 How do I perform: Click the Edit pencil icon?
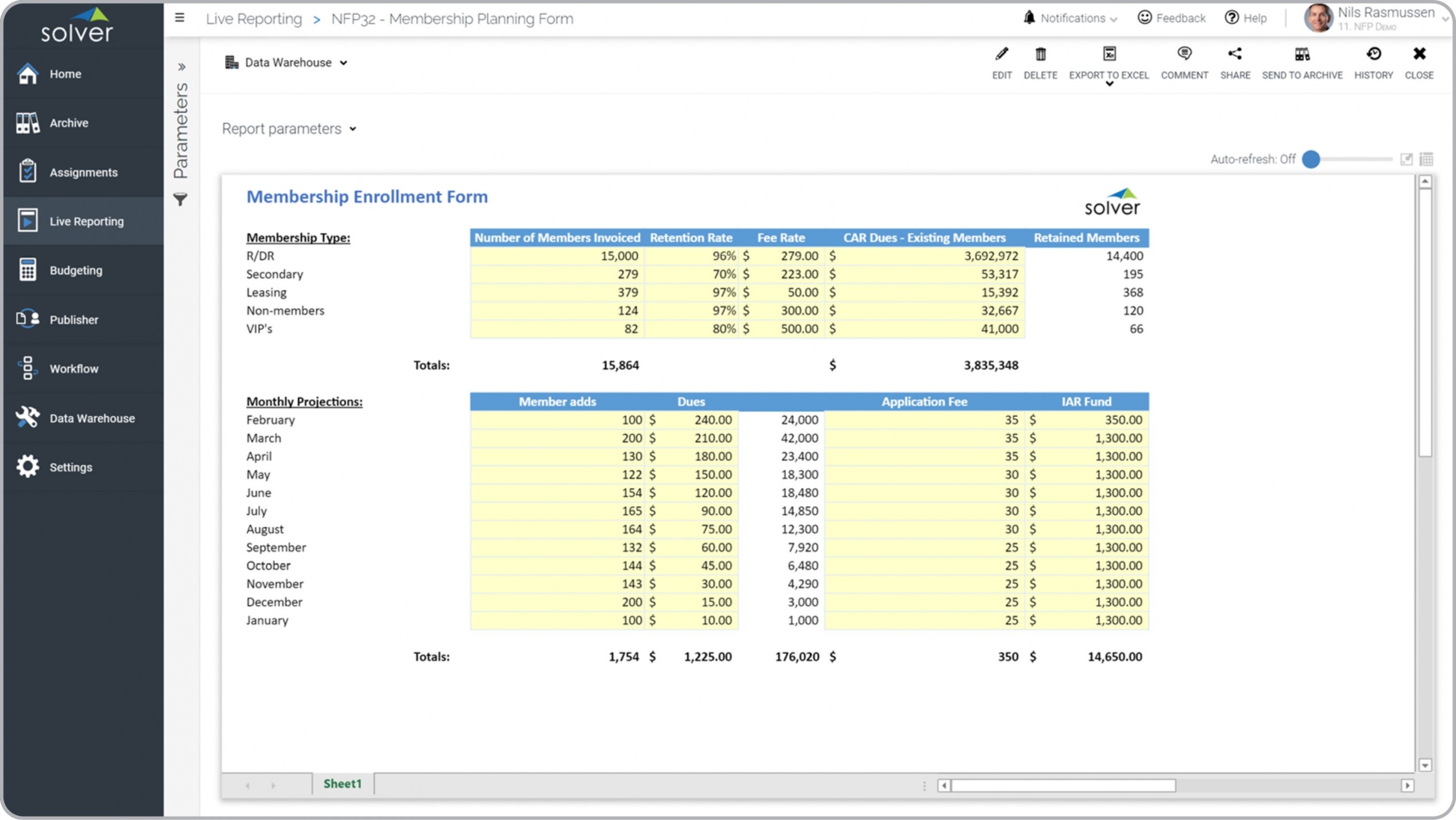tap(1002, 55)
